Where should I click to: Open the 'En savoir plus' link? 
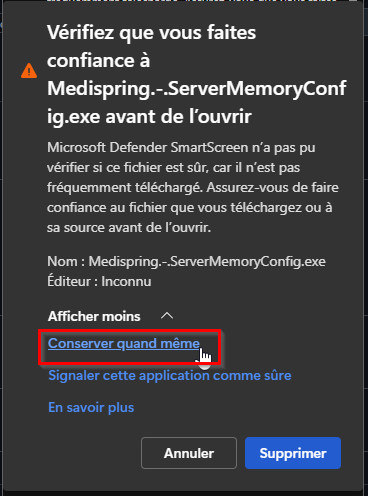tap(91, 408)
